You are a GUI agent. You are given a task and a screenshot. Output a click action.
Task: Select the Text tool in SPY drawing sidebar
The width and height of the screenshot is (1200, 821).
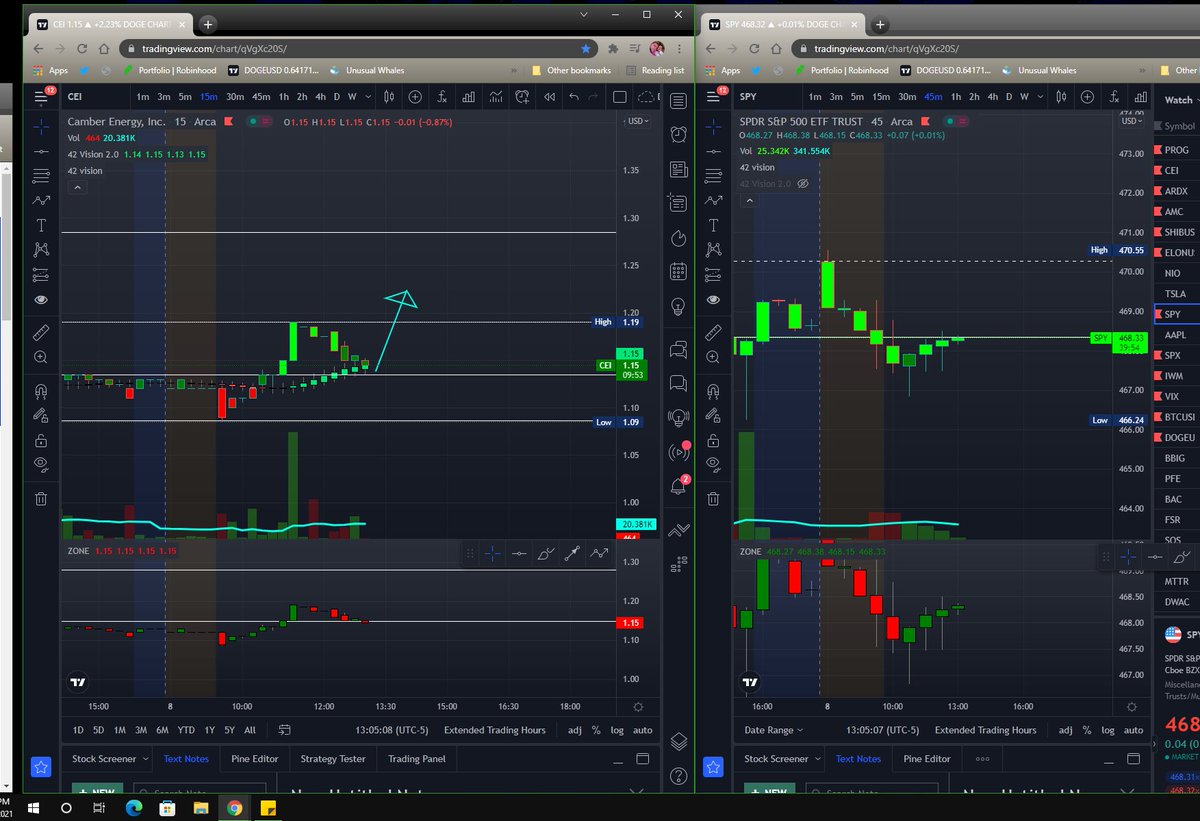click(x=713, y=225)
